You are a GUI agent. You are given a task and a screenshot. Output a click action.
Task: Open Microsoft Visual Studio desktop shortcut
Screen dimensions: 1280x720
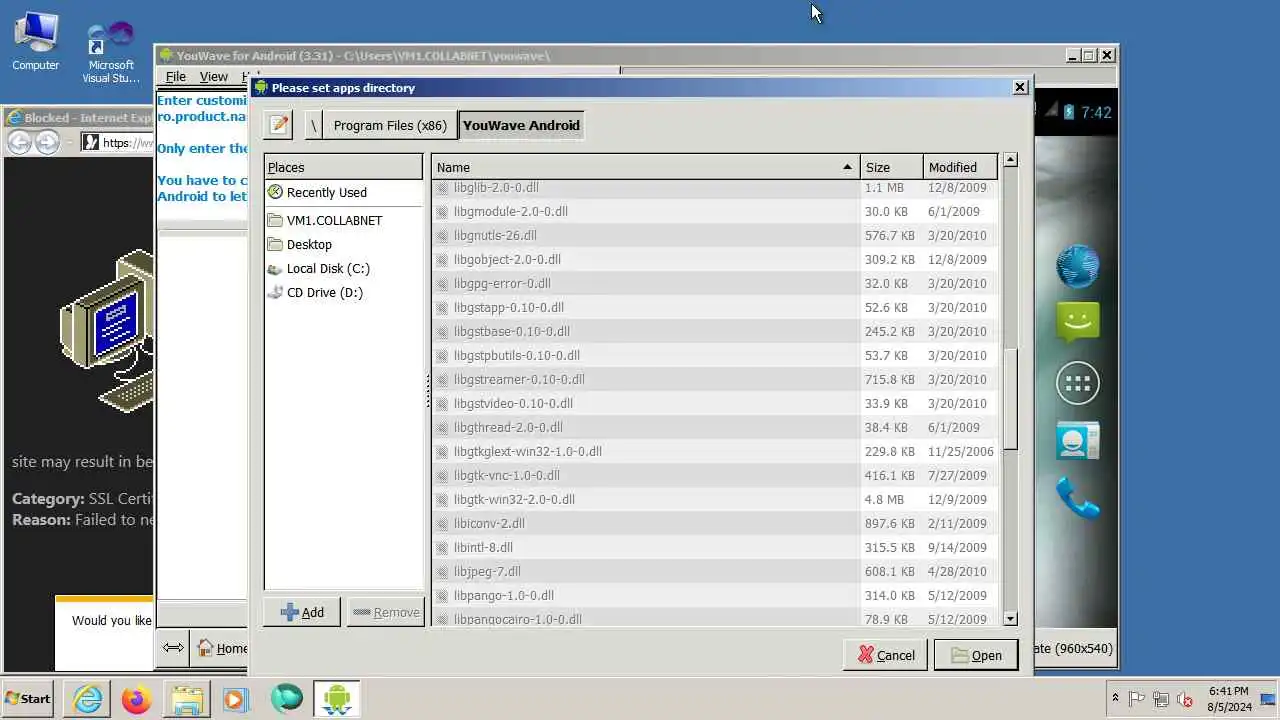[x=110, y=52]
